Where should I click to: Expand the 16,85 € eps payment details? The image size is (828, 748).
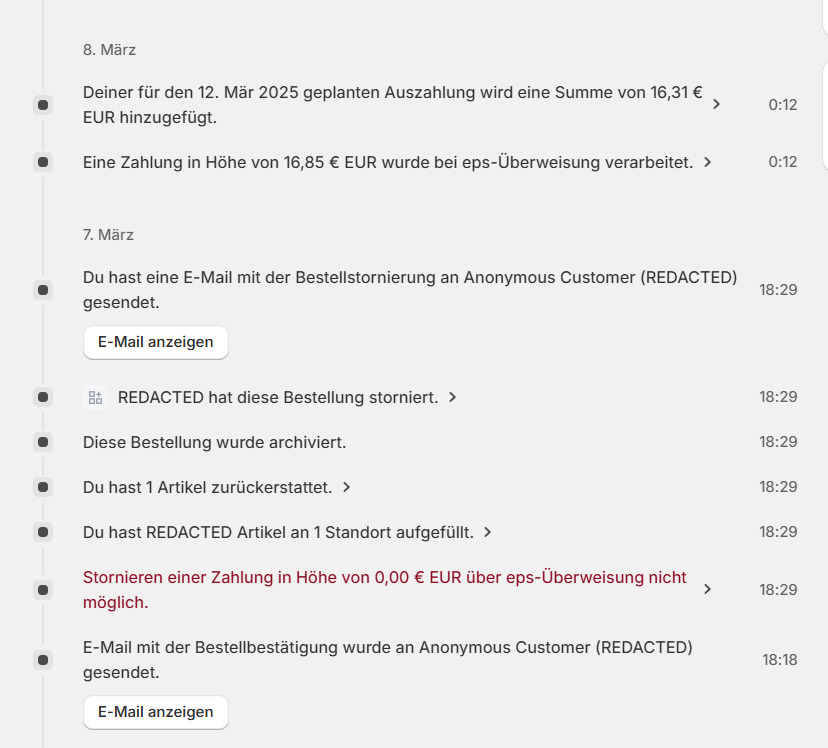tap(708, 162)
